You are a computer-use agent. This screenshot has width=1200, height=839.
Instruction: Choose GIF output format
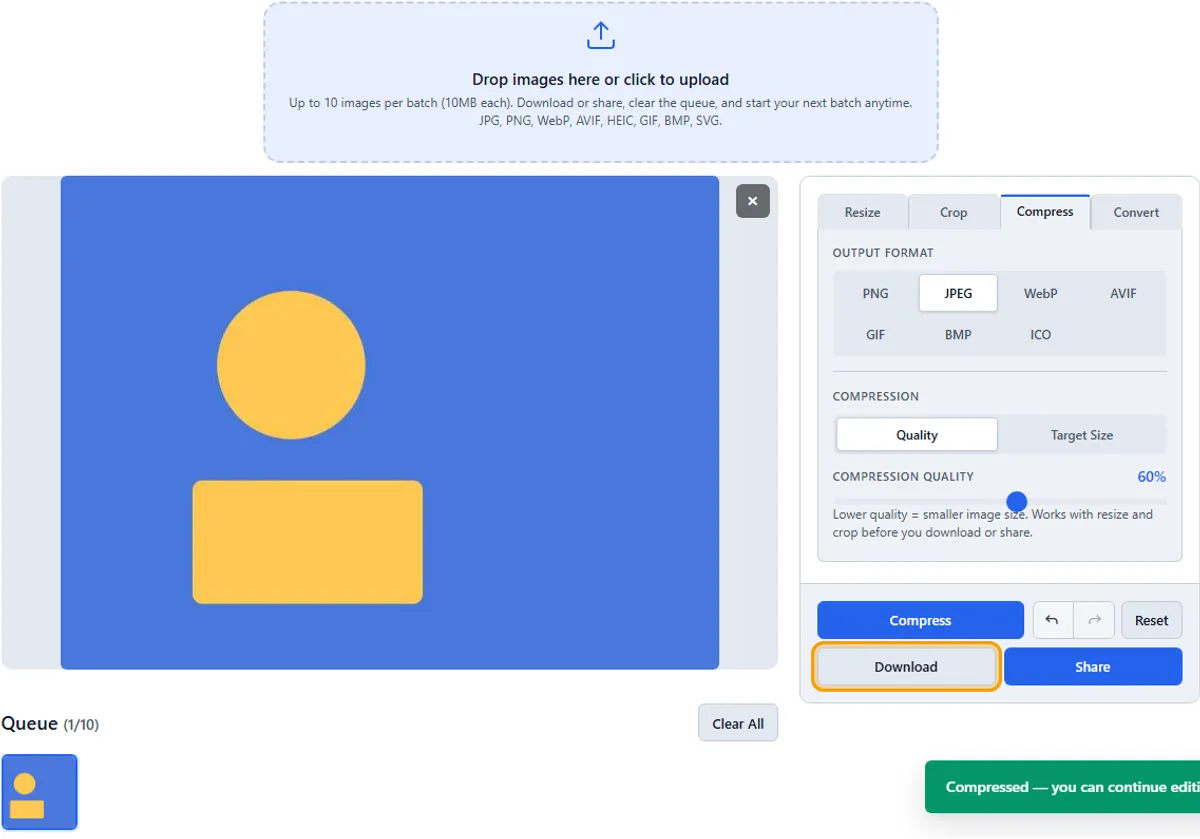click(876, 335)
